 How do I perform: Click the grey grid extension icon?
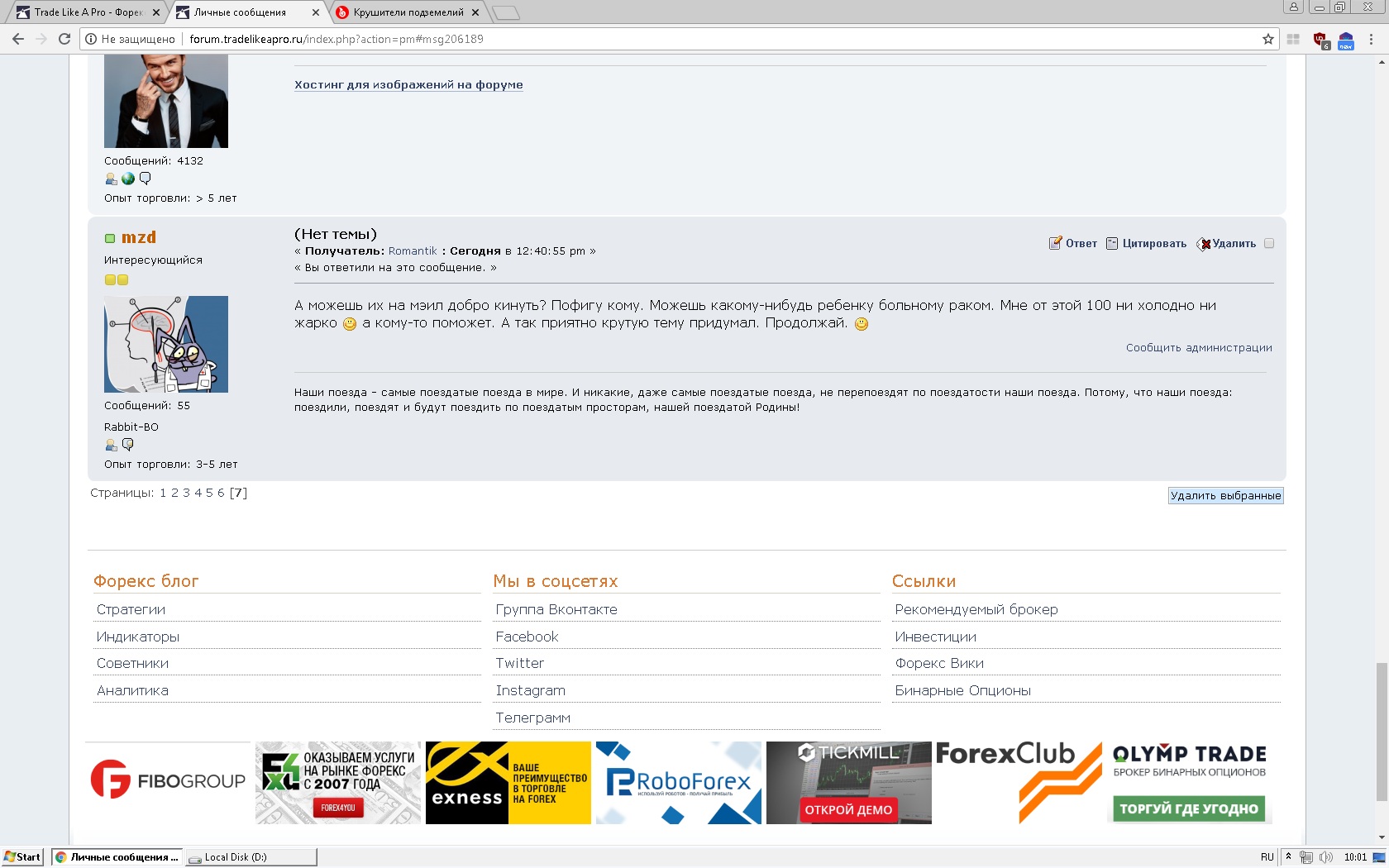[x=1294, y=39]
